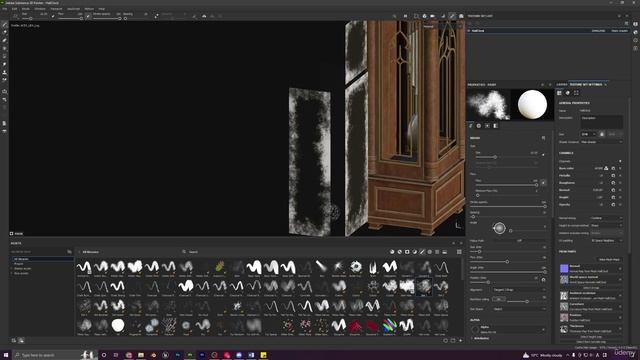Open the Size resolution dropdown
The height and width of the screenshot is (360, 640).
pos(589,134)
